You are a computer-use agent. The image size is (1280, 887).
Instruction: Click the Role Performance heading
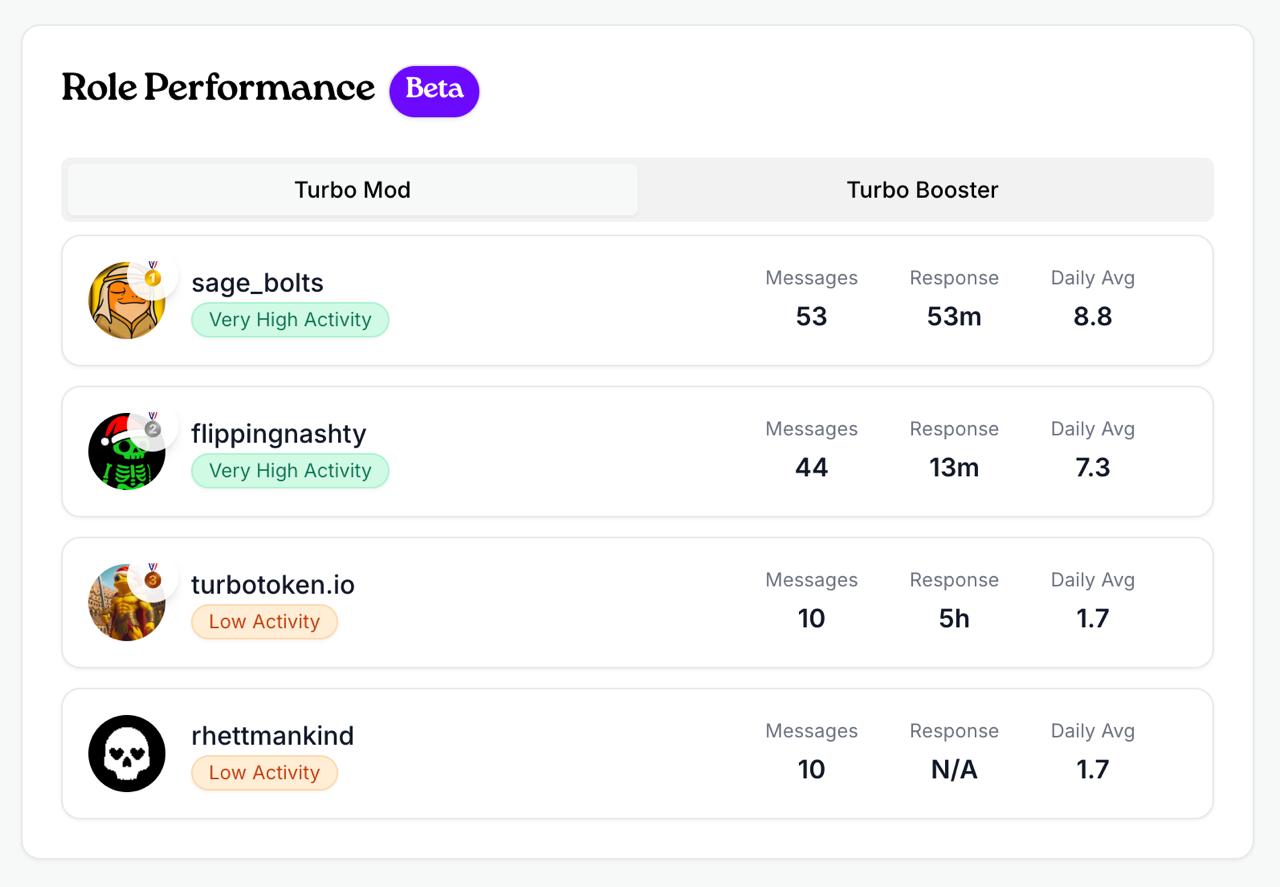pos(218,88)
